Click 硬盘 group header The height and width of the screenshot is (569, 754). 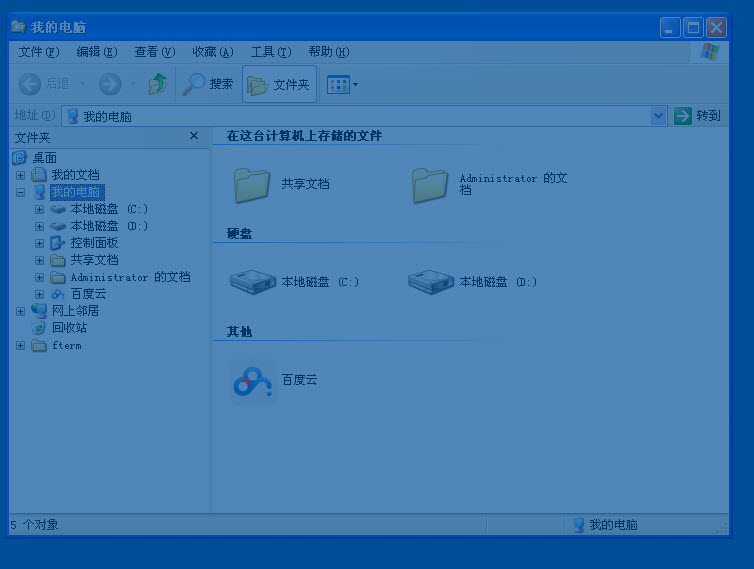tap(239, 234)
